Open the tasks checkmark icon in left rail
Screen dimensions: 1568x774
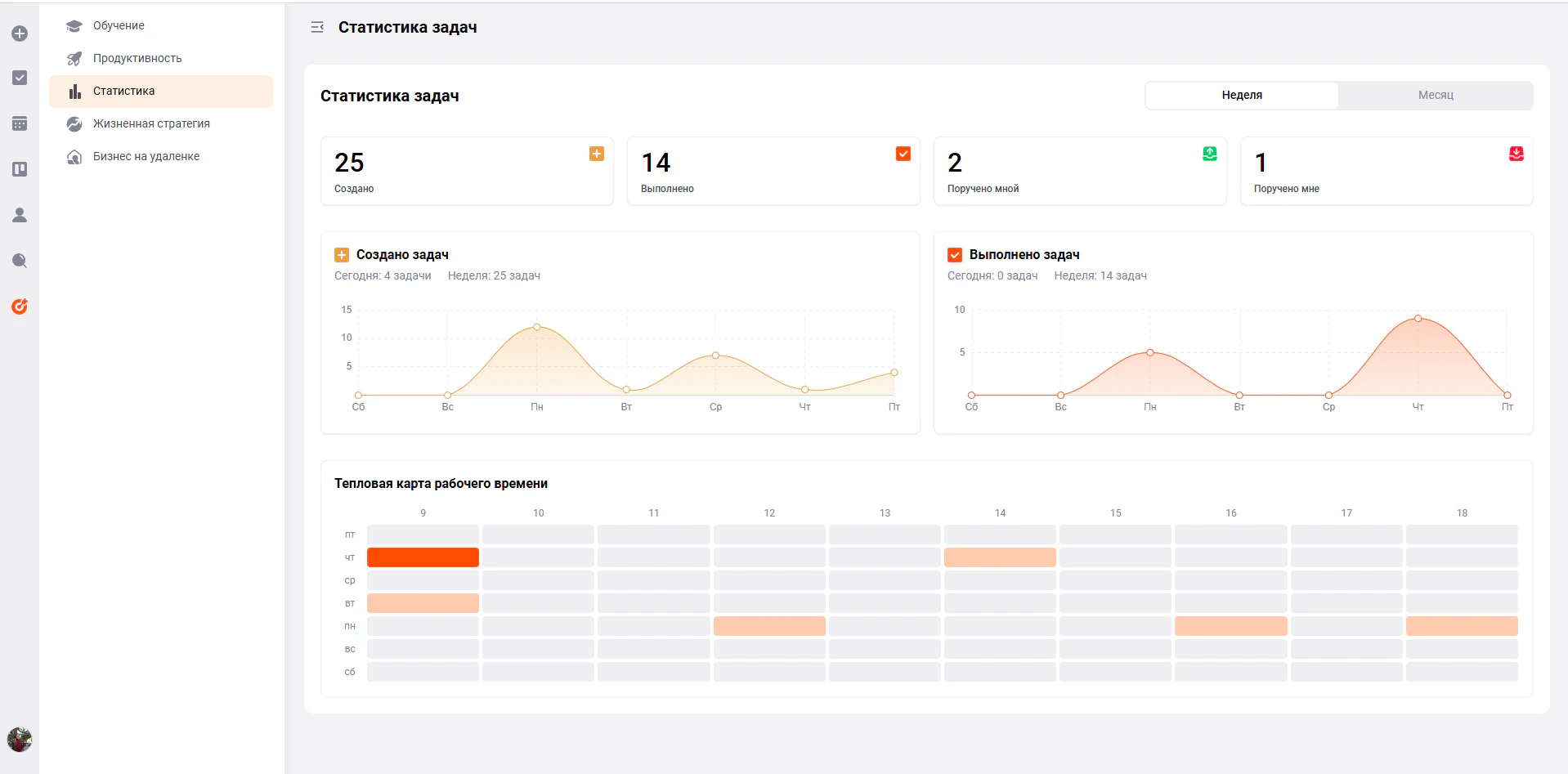click(x=20, y=78)
